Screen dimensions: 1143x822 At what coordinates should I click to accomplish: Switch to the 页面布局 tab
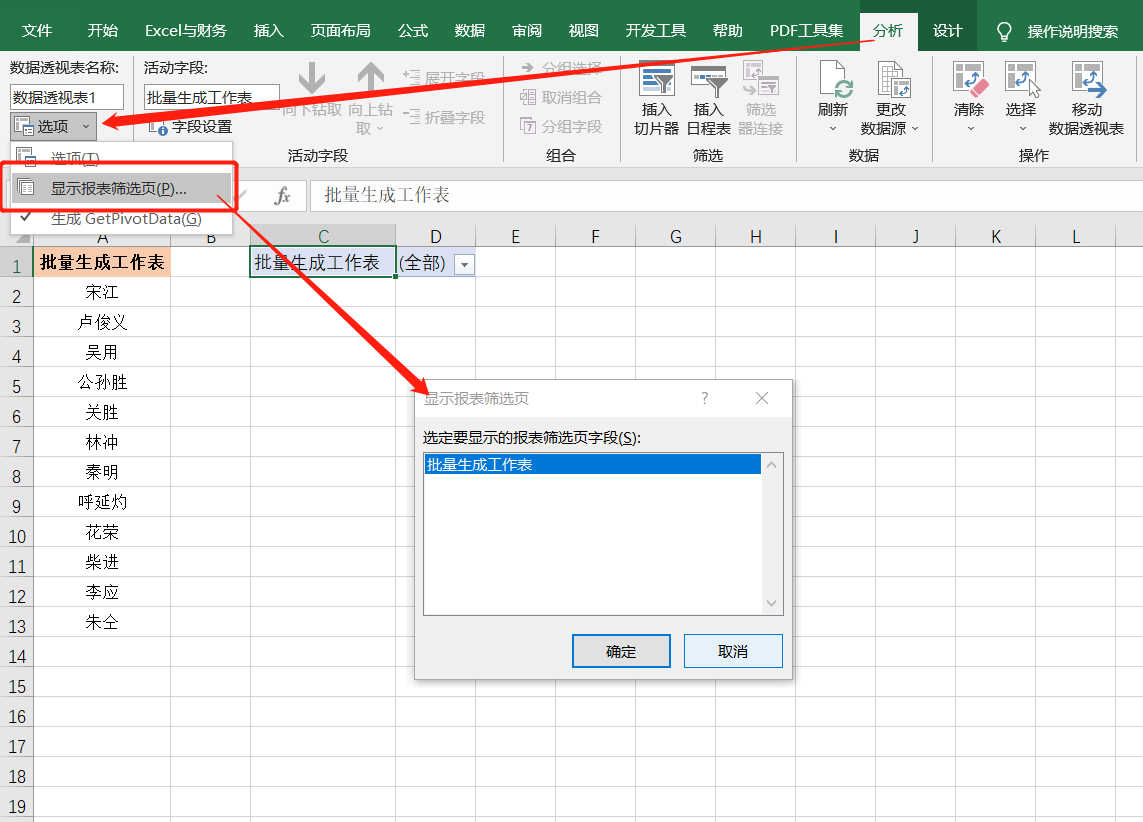pos(340,31)
